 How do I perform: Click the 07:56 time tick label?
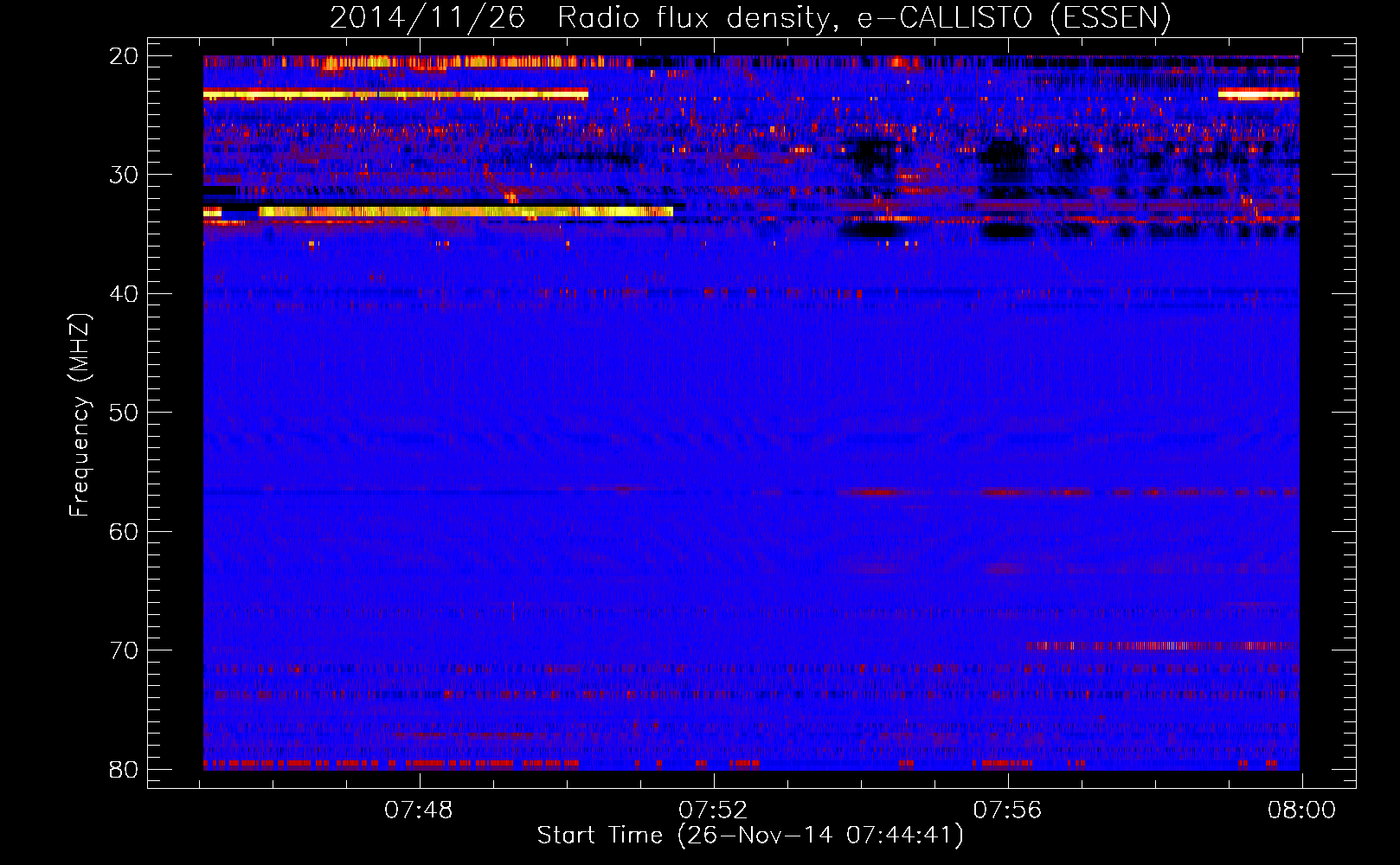[x=1008, y=811]
